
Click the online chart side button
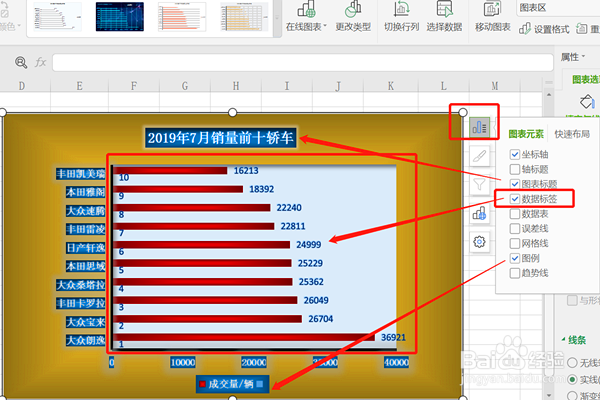pos(479,213)
